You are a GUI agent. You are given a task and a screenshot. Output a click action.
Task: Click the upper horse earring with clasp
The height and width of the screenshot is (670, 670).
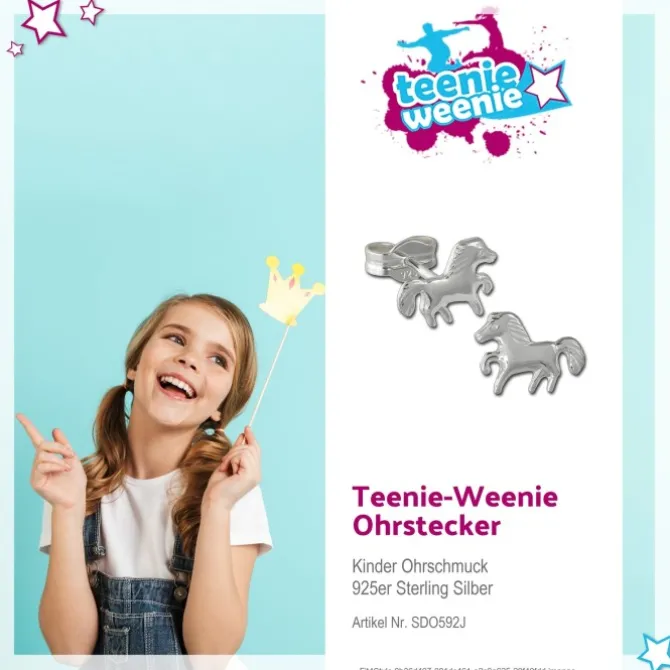point(432,282)
